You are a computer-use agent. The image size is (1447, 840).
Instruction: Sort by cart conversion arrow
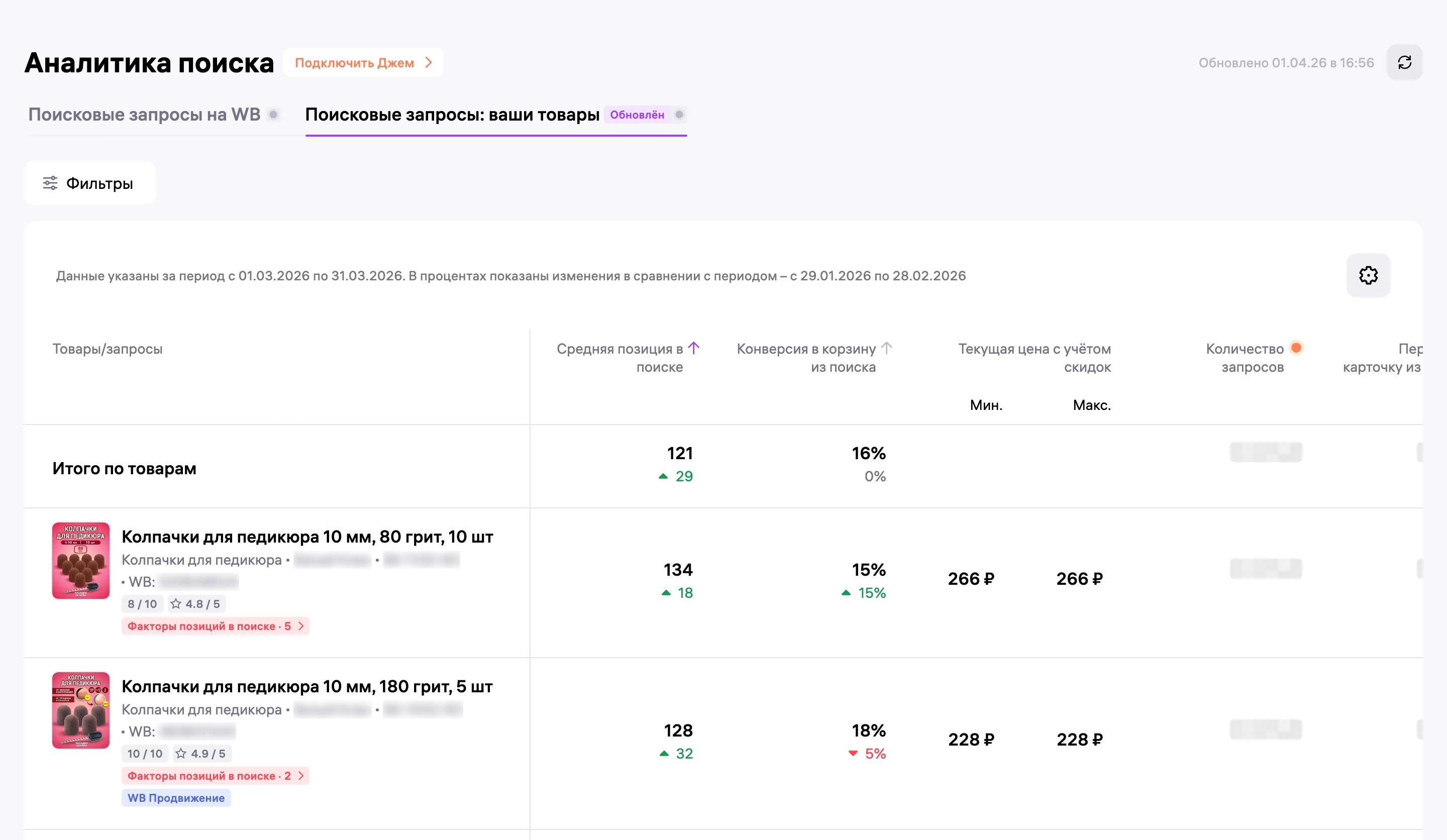coord(887,349)
